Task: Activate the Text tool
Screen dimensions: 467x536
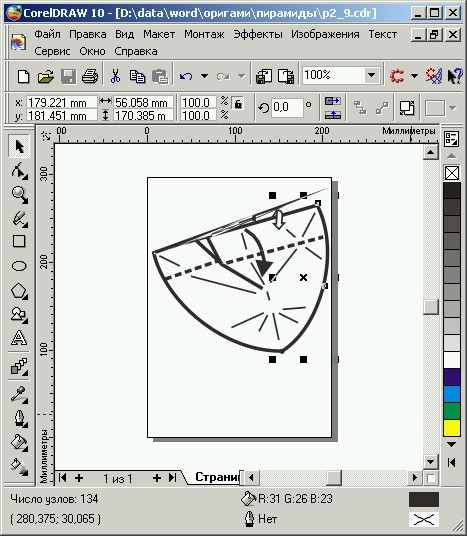Action: pyautogui.click(x=19, y=338)
